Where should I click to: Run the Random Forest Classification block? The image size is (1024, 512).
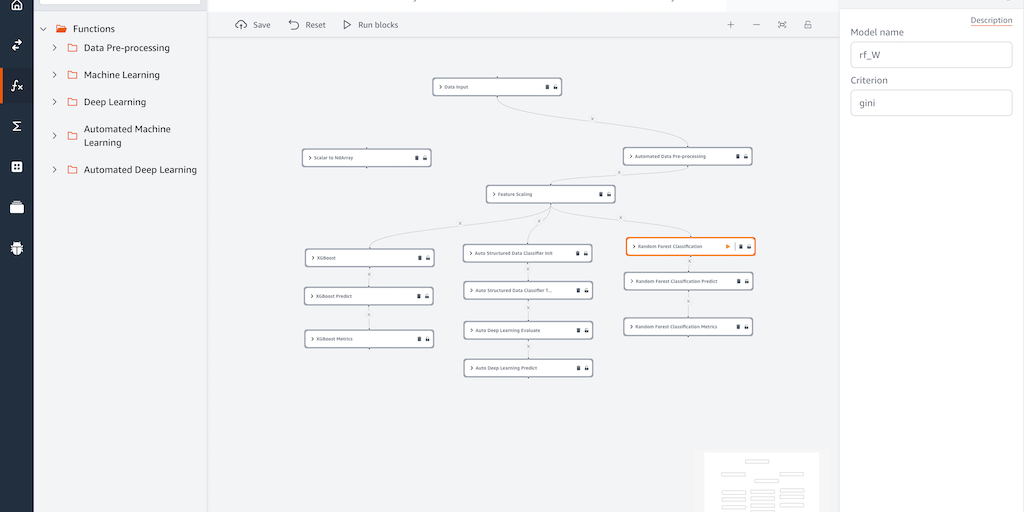click(728, 246)
